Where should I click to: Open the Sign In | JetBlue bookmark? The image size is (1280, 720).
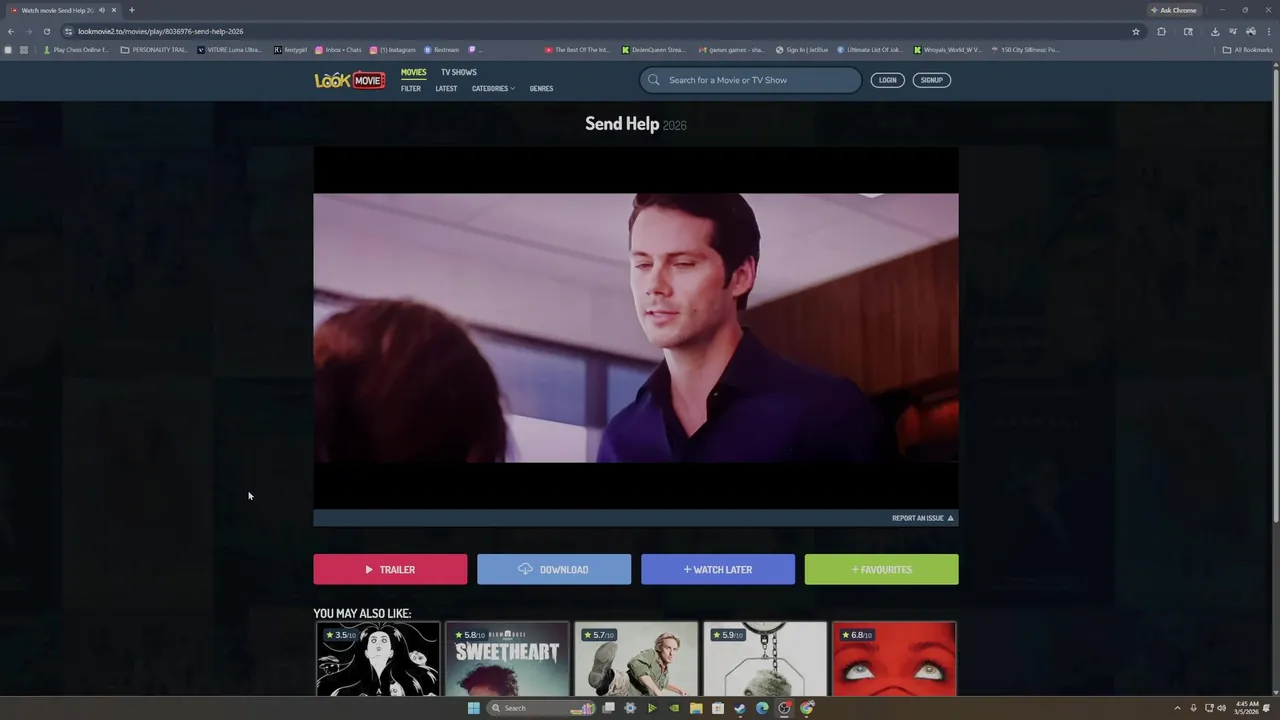[803, 49]
